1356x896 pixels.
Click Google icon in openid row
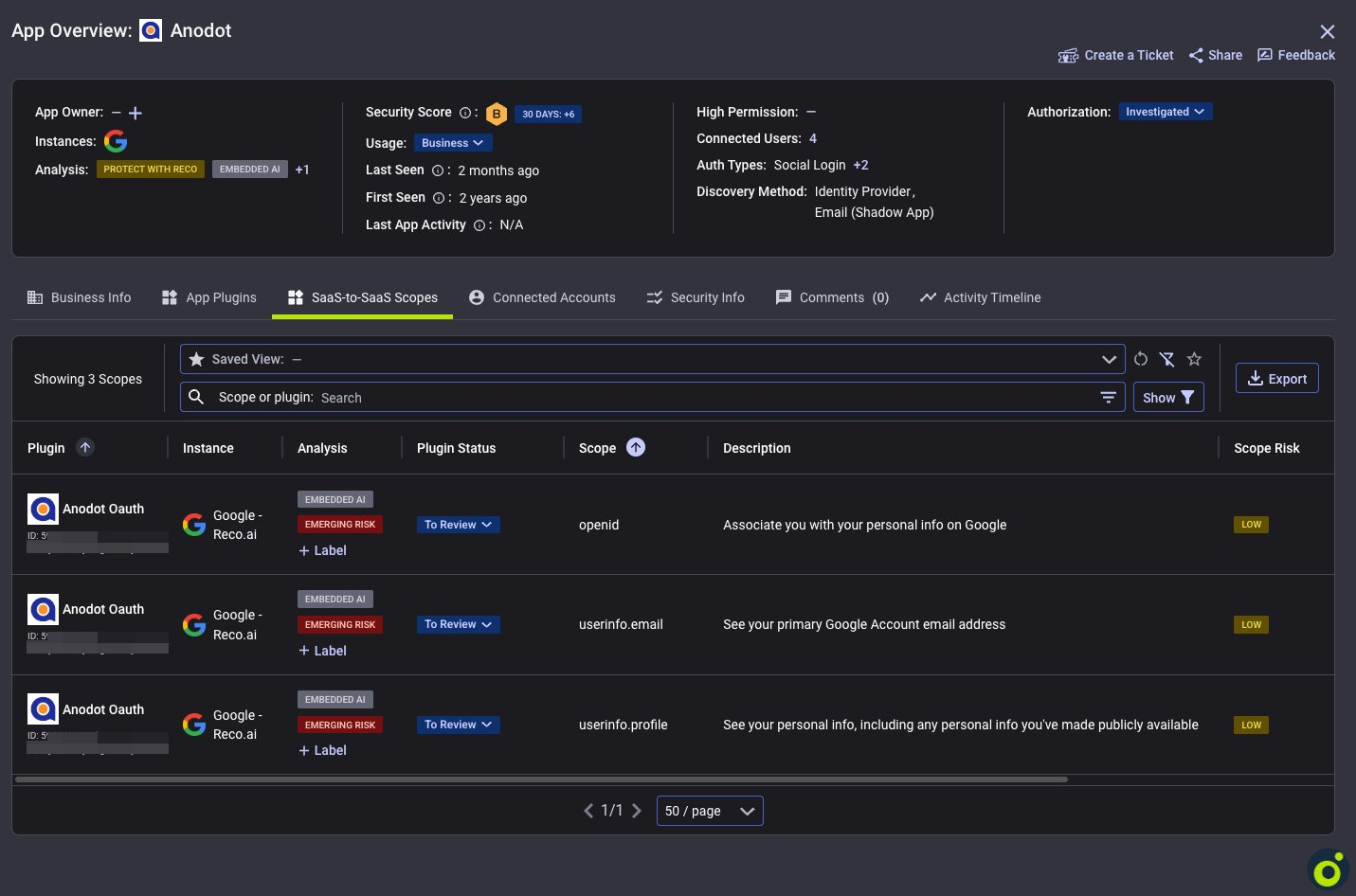click(x=194, y=525)
